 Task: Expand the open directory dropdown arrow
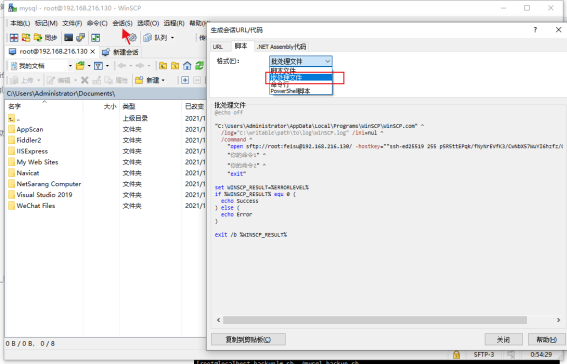89,66
